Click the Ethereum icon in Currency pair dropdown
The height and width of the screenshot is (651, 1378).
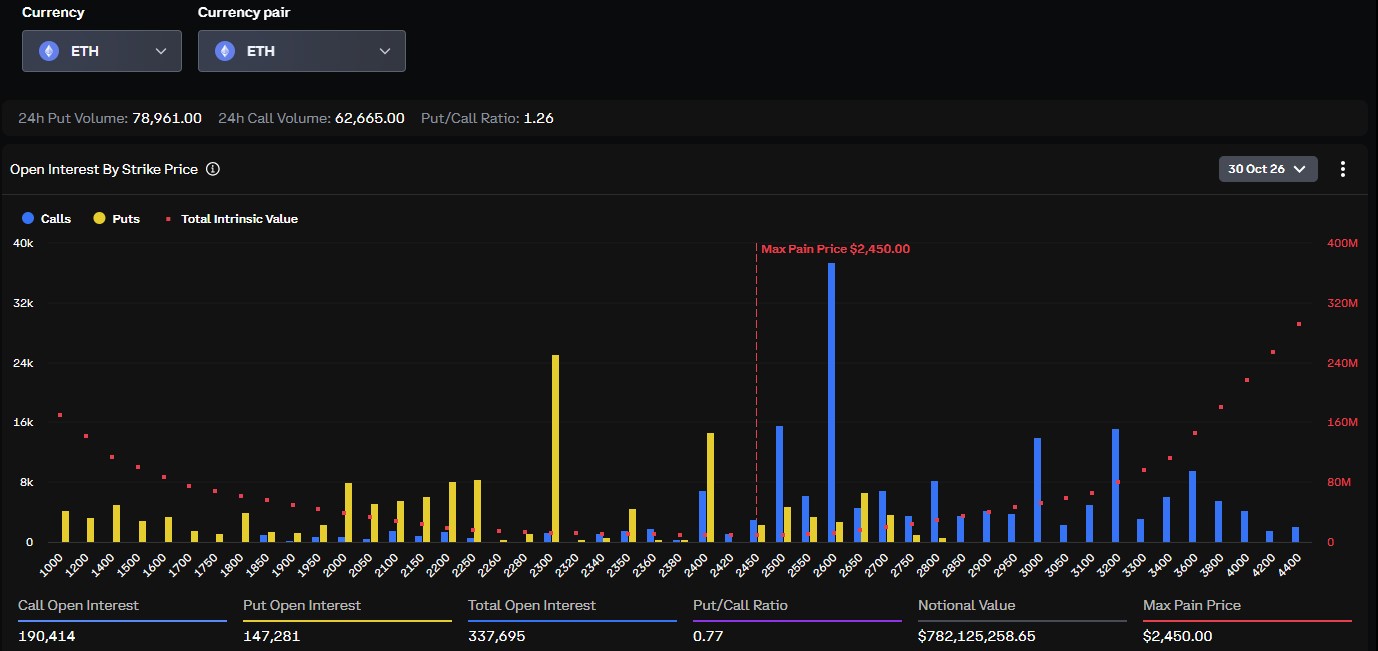tap(225, 51)
